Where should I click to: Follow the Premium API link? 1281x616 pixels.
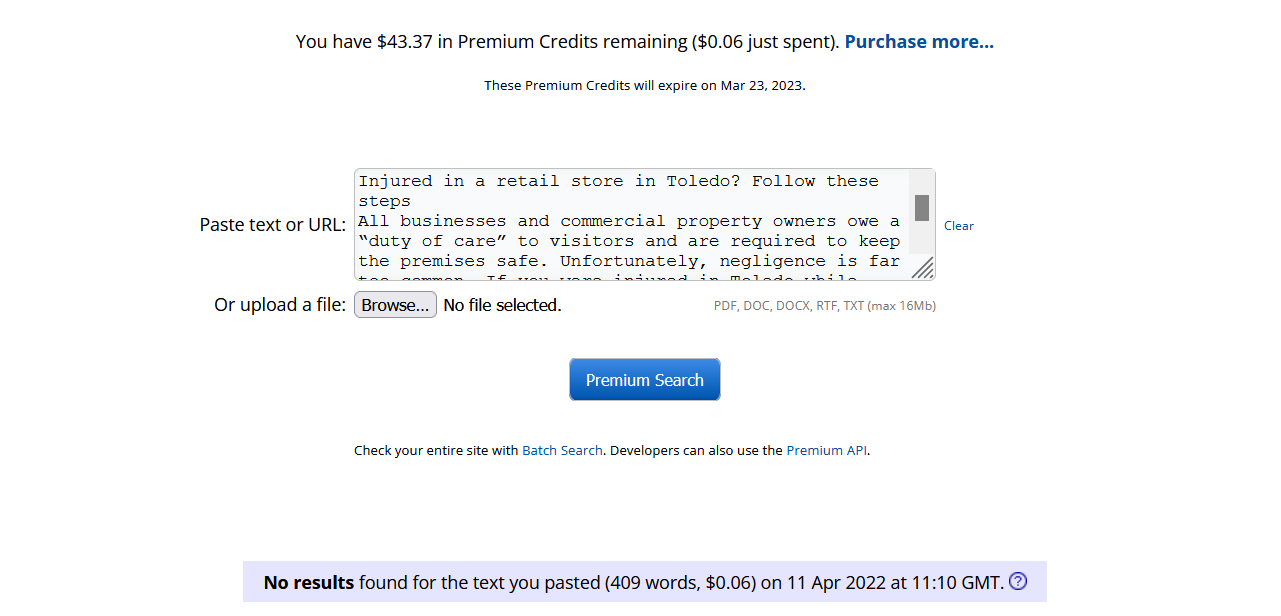coord(826,451)
